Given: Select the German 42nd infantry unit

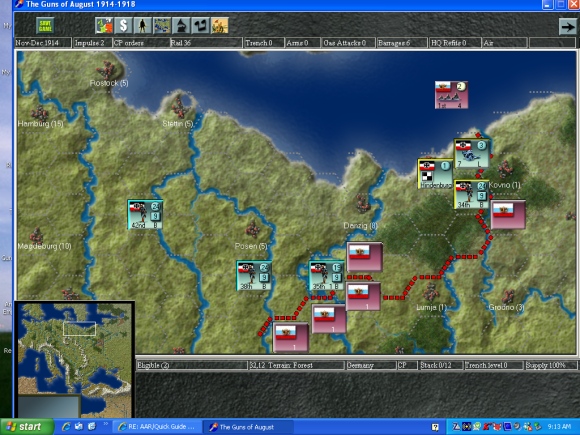Looking at the screenshot, I should [x=145, y=215].
